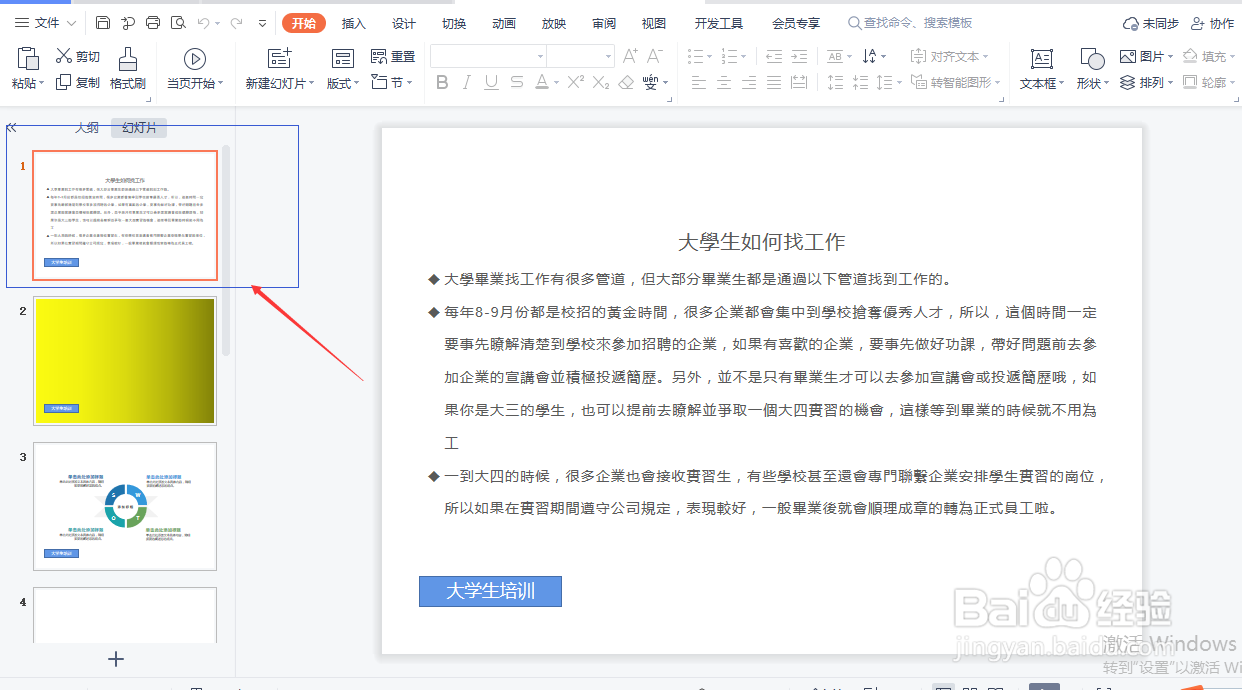Toggle bold formatting
The height and width of the screenshot is (690, 1242).
pyautogui.click(x=442, y=83)
